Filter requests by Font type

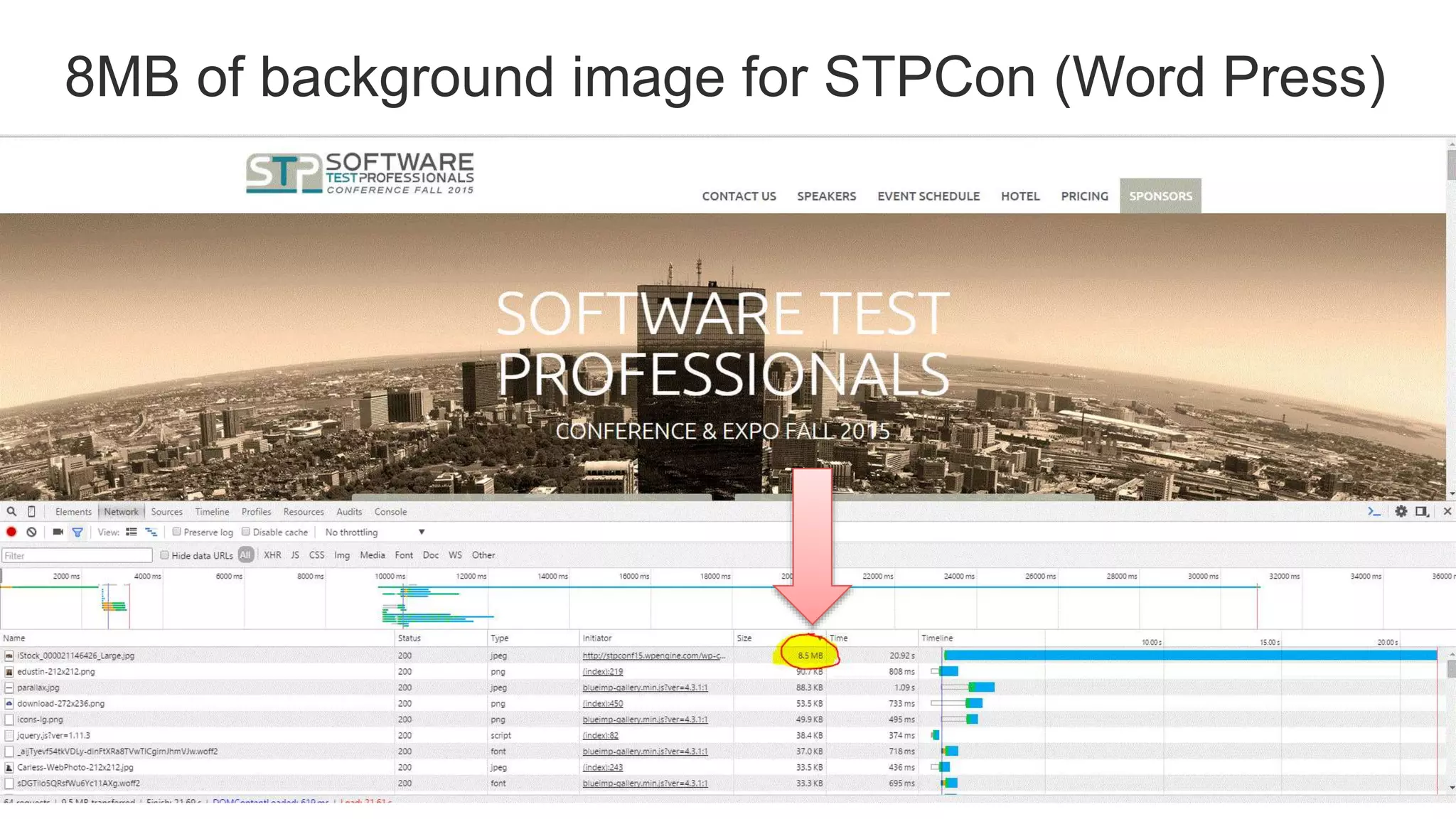[x=404, y=555]
